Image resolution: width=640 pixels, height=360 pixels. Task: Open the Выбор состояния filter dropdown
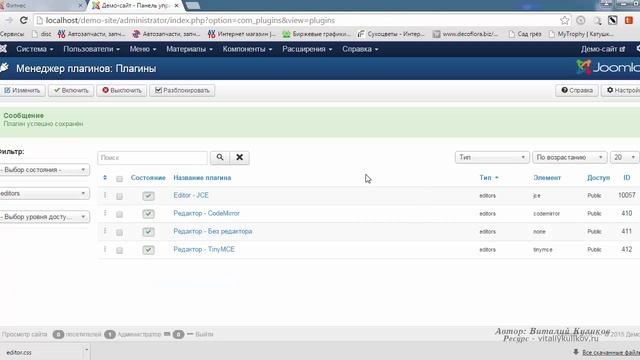[x=44, y=170]
